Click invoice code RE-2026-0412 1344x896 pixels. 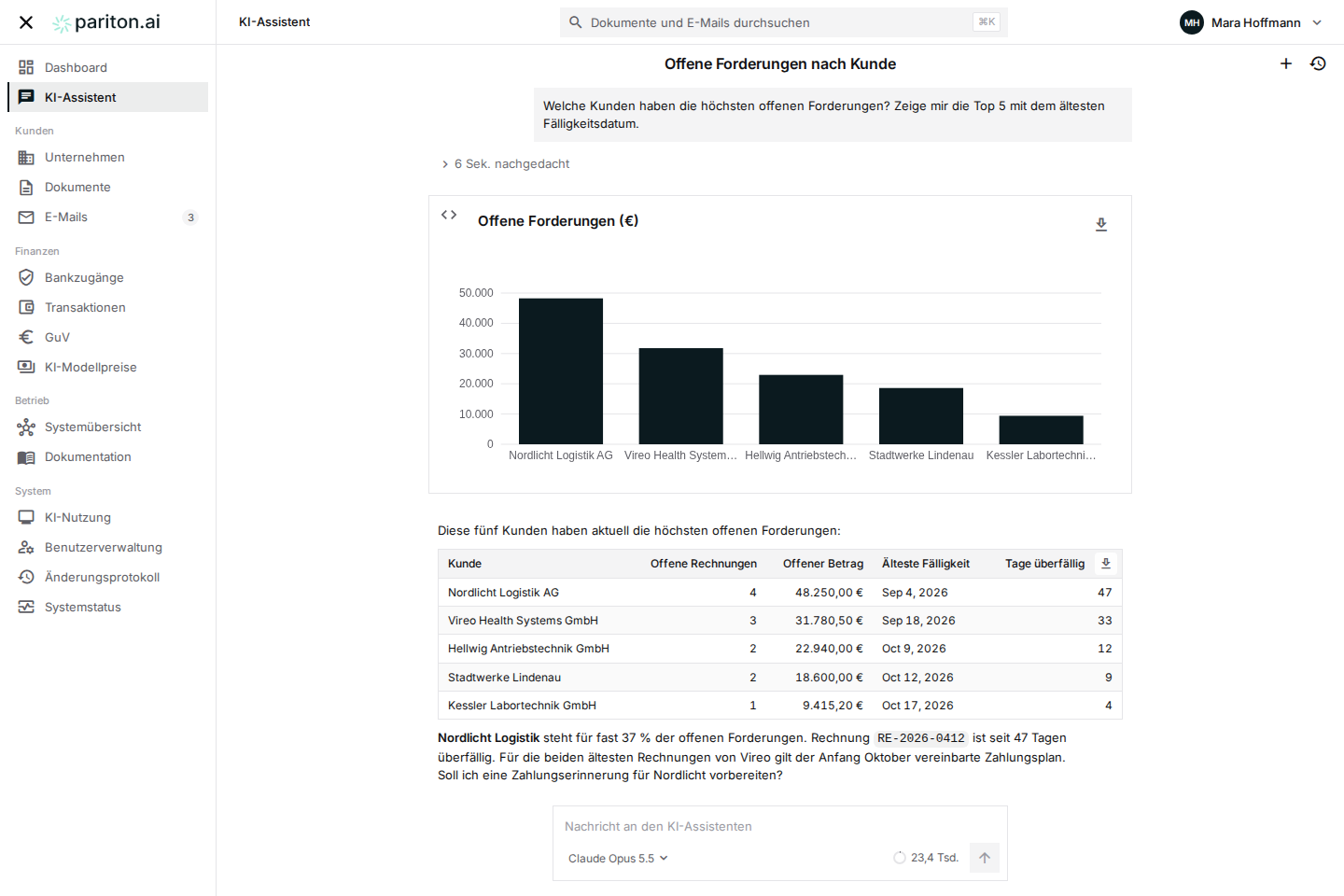point(921,738)
